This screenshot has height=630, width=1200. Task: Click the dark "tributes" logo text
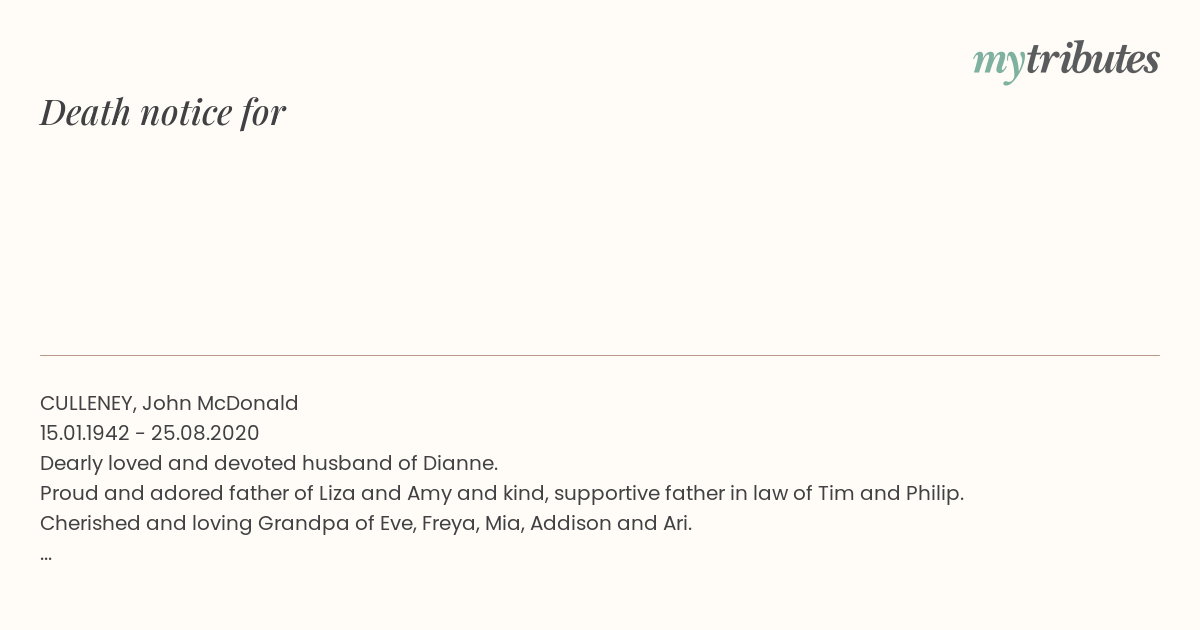[1092, 60]
